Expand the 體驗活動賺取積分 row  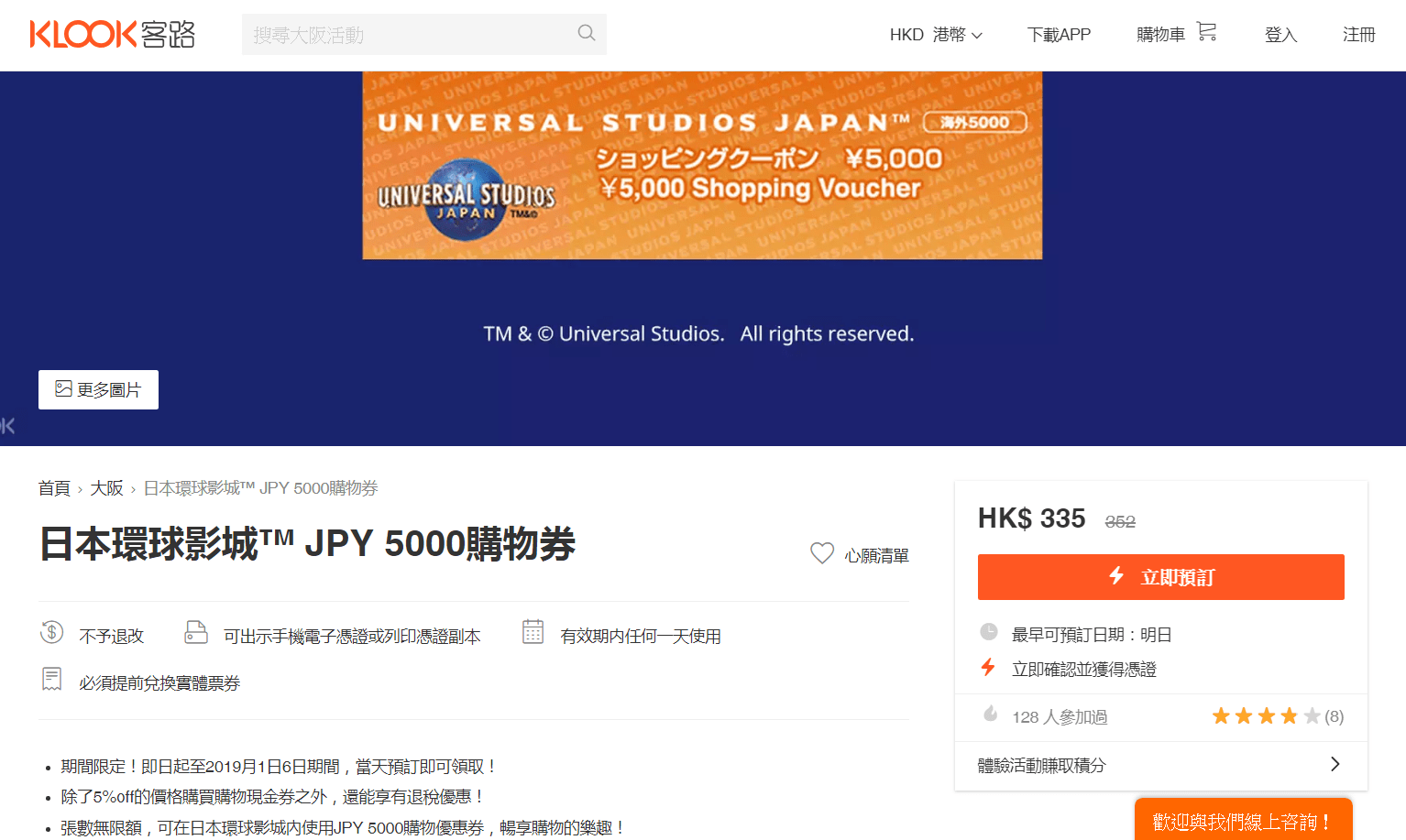coord(1161,765)
